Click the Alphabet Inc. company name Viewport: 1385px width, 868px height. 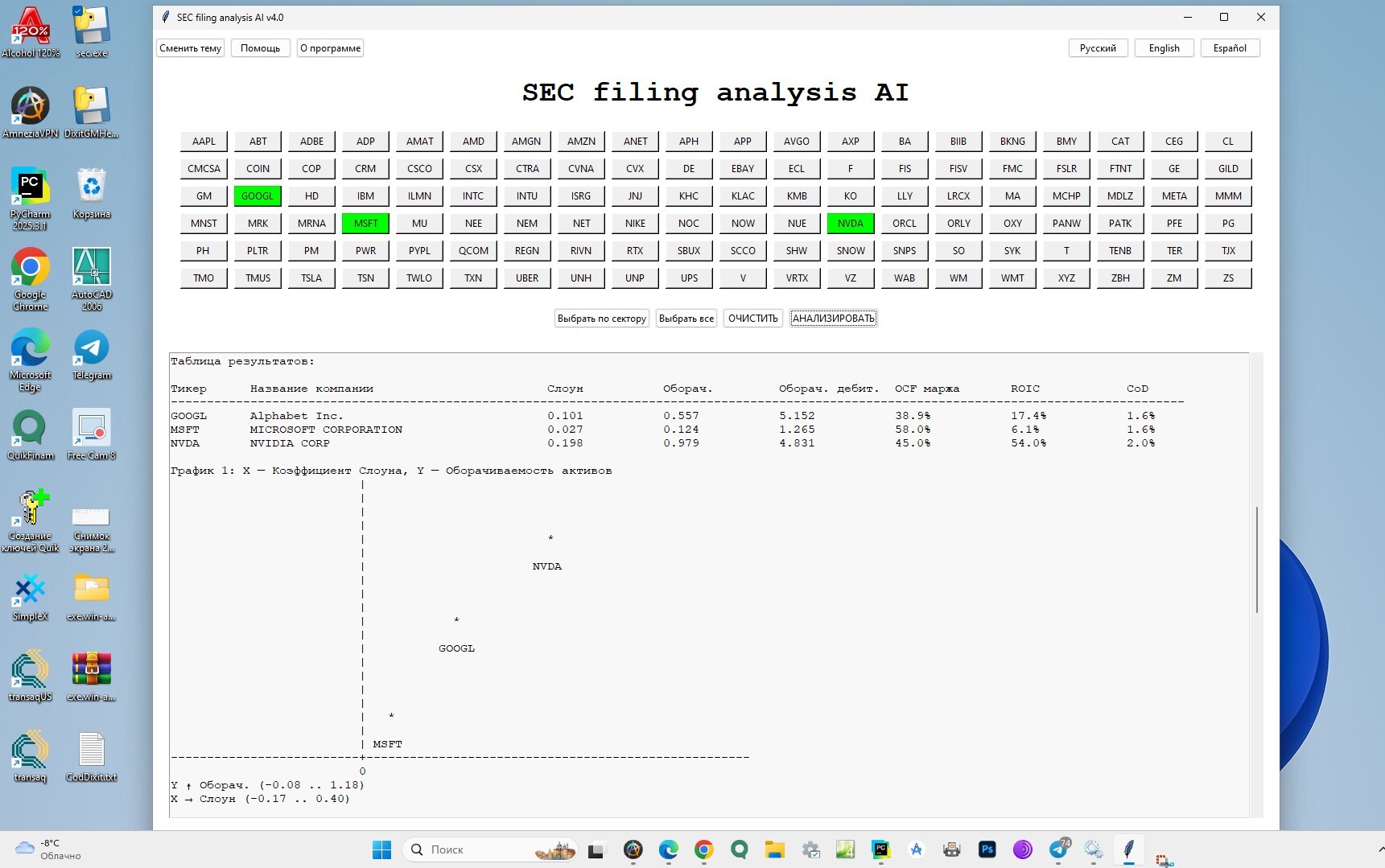click(x=296, y=416)
